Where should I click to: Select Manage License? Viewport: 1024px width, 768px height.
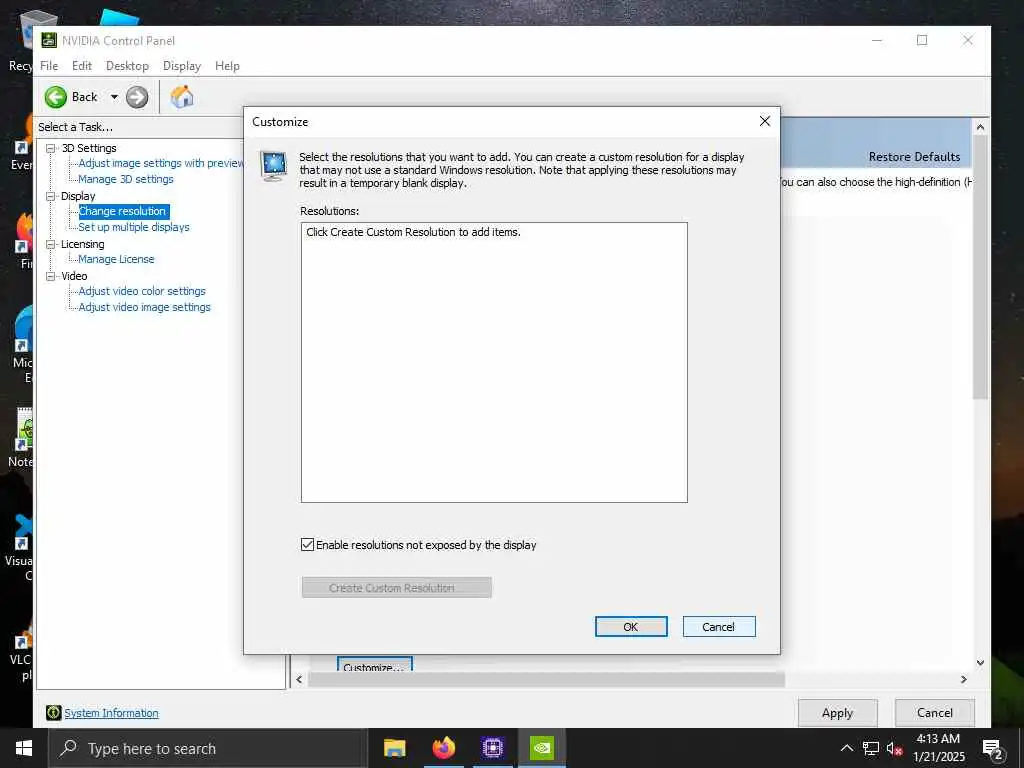[116, 259]
